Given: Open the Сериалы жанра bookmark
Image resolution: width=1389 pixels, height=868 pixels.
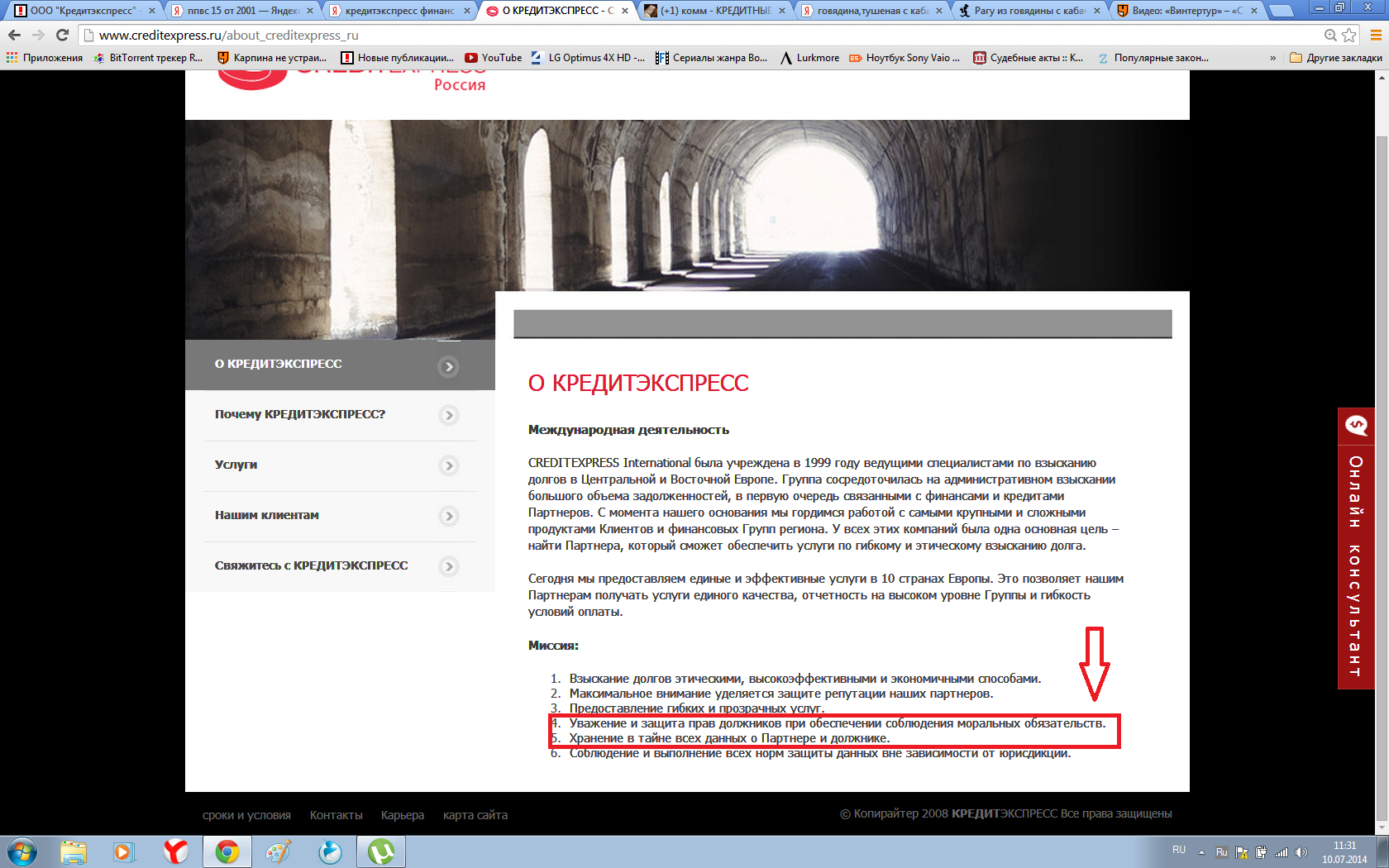Looking at the screenshot, I should (712, 58).
